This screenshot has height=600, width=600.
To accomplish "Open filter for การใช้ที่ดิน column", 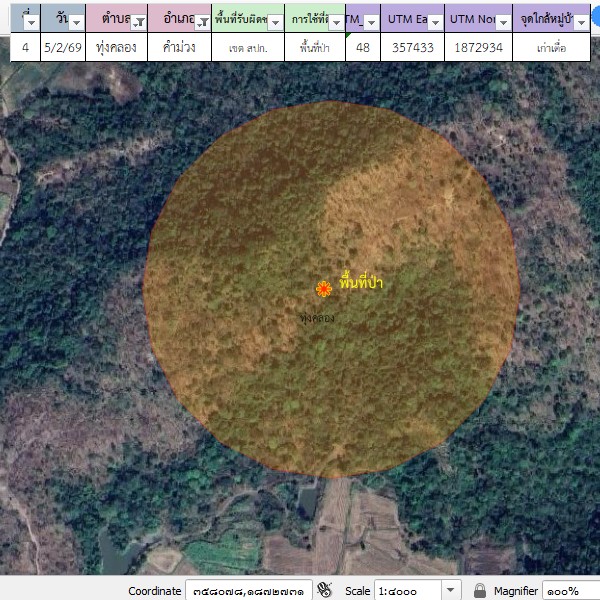I will point(336,22).
